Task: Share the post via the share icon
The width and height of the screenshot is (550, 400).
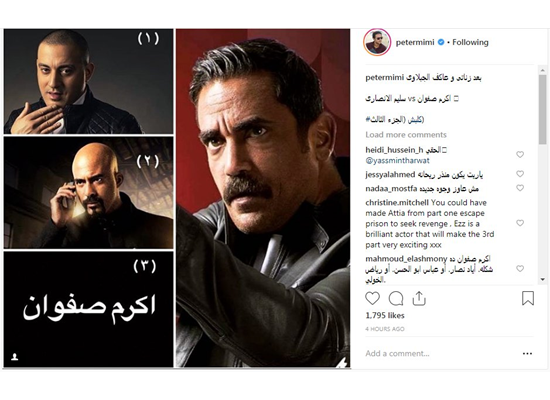Action: (x=419, y=298)
